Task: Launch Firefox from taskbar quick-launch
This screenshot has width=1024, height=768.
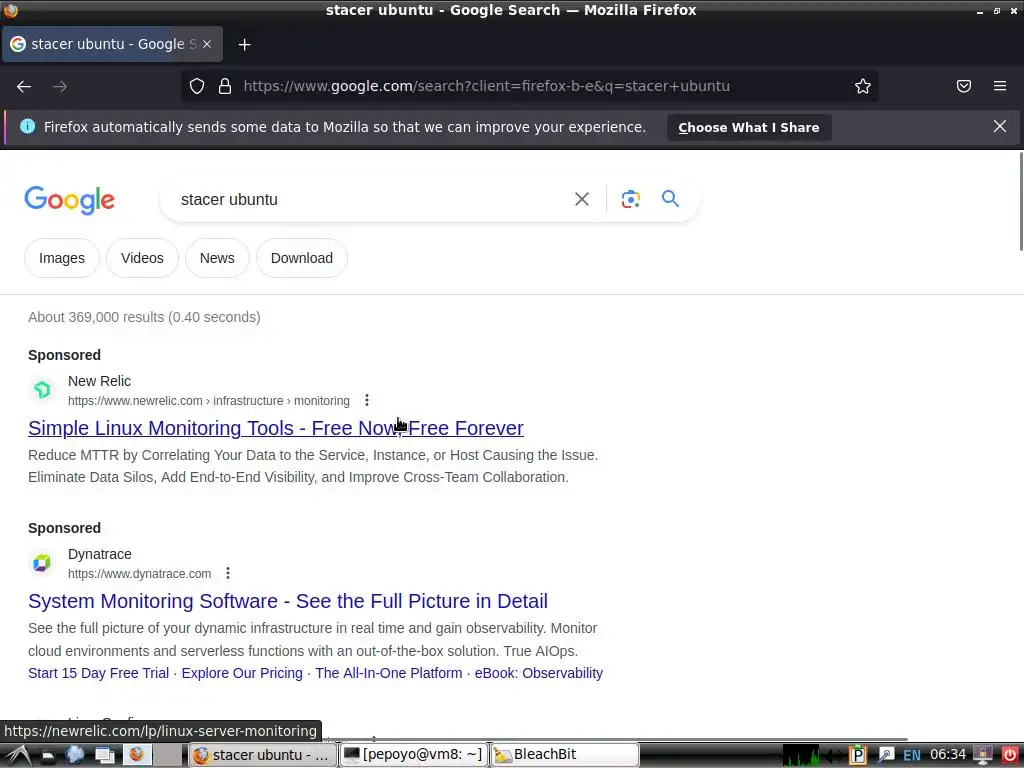Action: point(137,755)
